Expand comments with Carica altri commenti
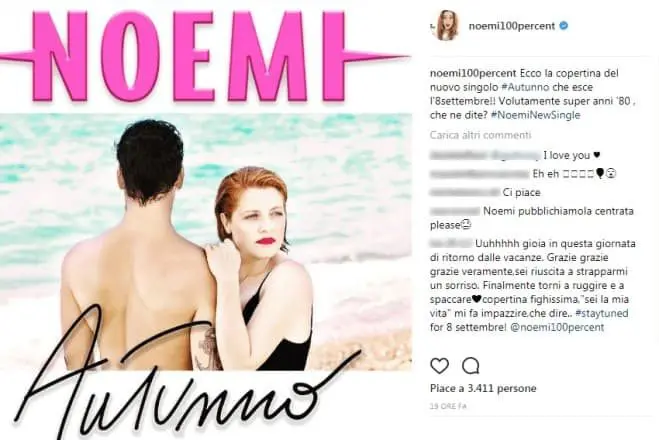659x440 pixels. click(x=480, y=135)
